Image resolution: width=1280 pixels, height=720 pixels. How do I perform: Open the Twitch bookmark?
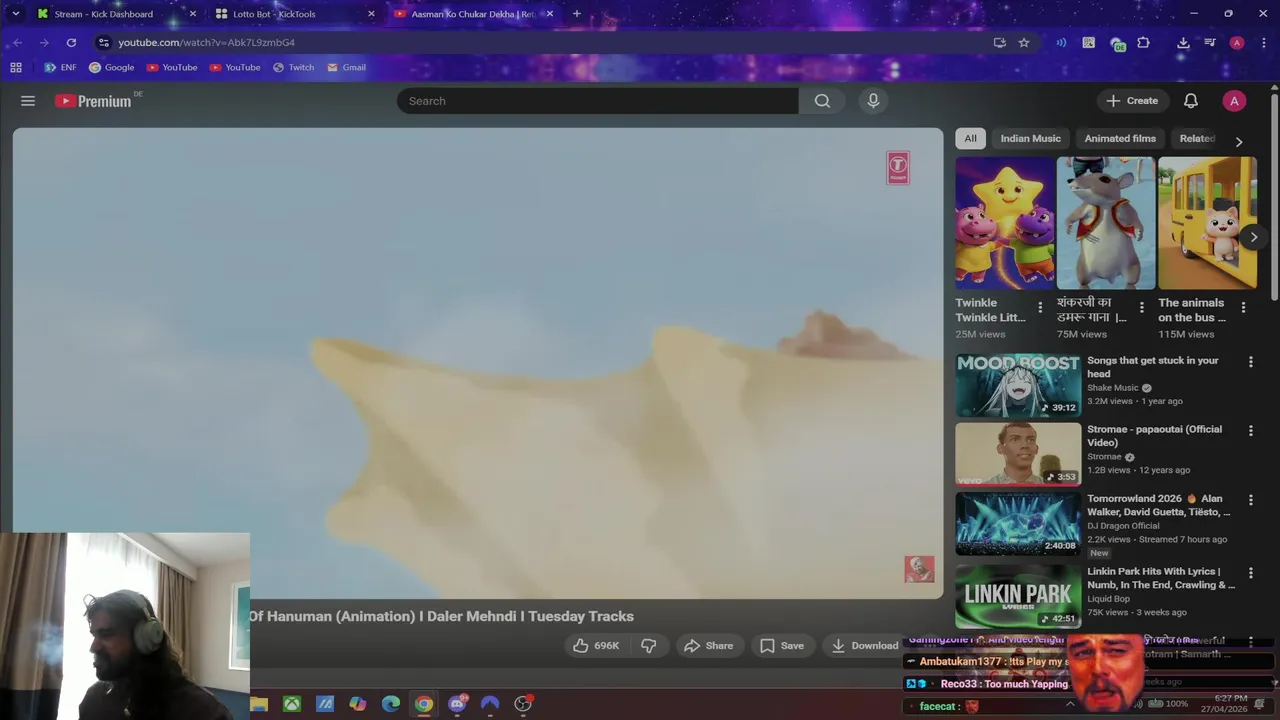point(293,68)
